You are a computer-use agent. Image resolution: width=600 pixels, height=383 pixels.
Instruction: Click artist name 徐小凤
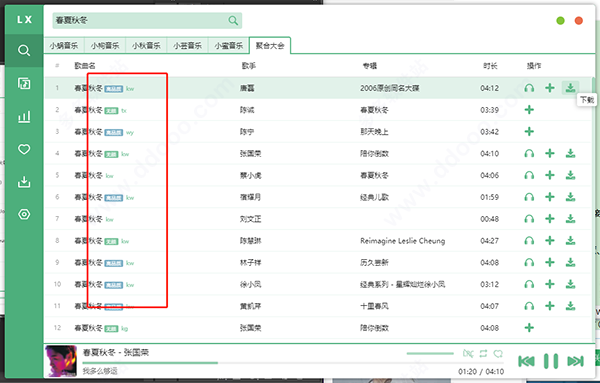pos(250,284)
